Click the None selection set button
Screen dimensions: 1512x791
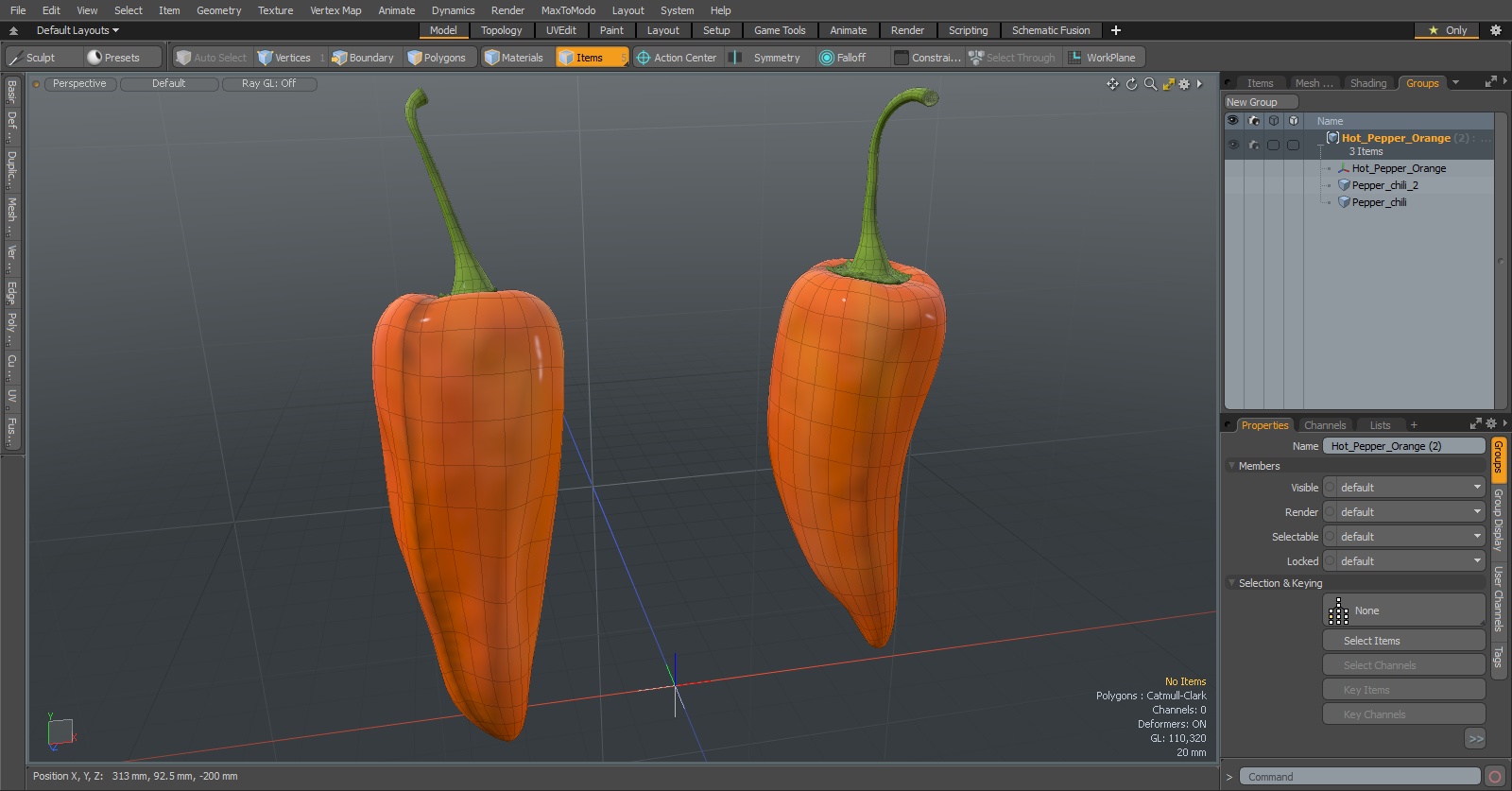pyautogui.click(x=1404, y=610)
